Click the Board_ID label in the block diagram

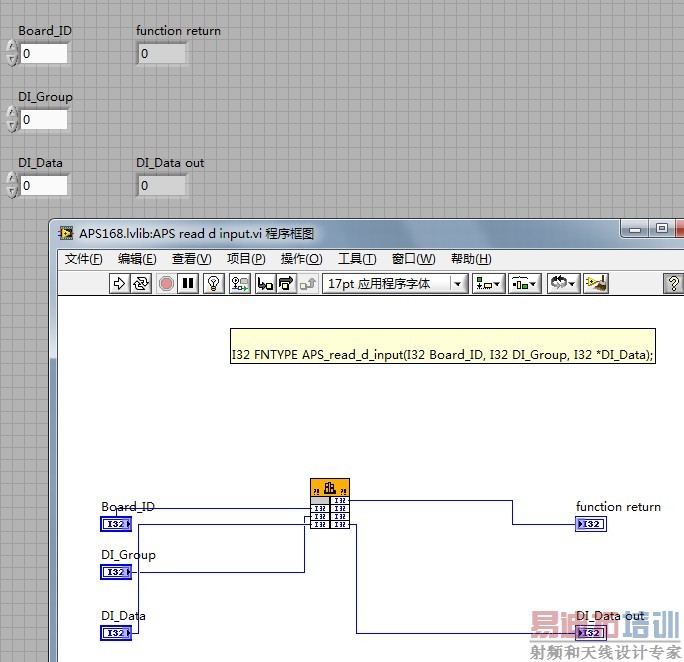(128, 507)
